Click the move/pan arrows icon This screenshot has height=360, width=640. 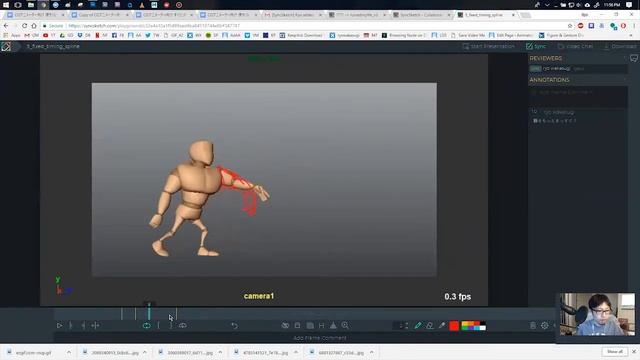pyautogui.click(x=95, y=325)
